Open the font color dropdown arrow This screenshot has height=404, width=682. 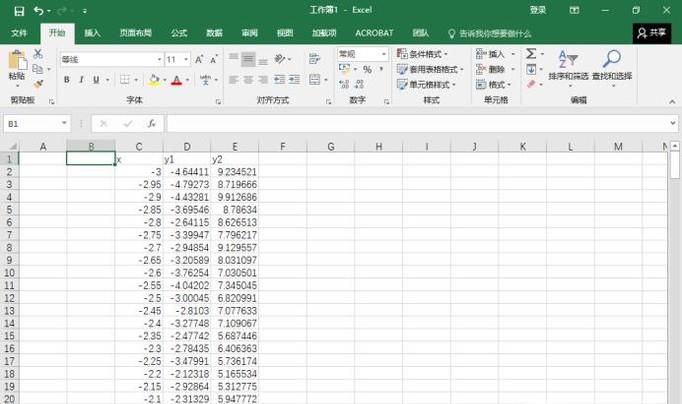pyautogui.click(x=187, y=80)
